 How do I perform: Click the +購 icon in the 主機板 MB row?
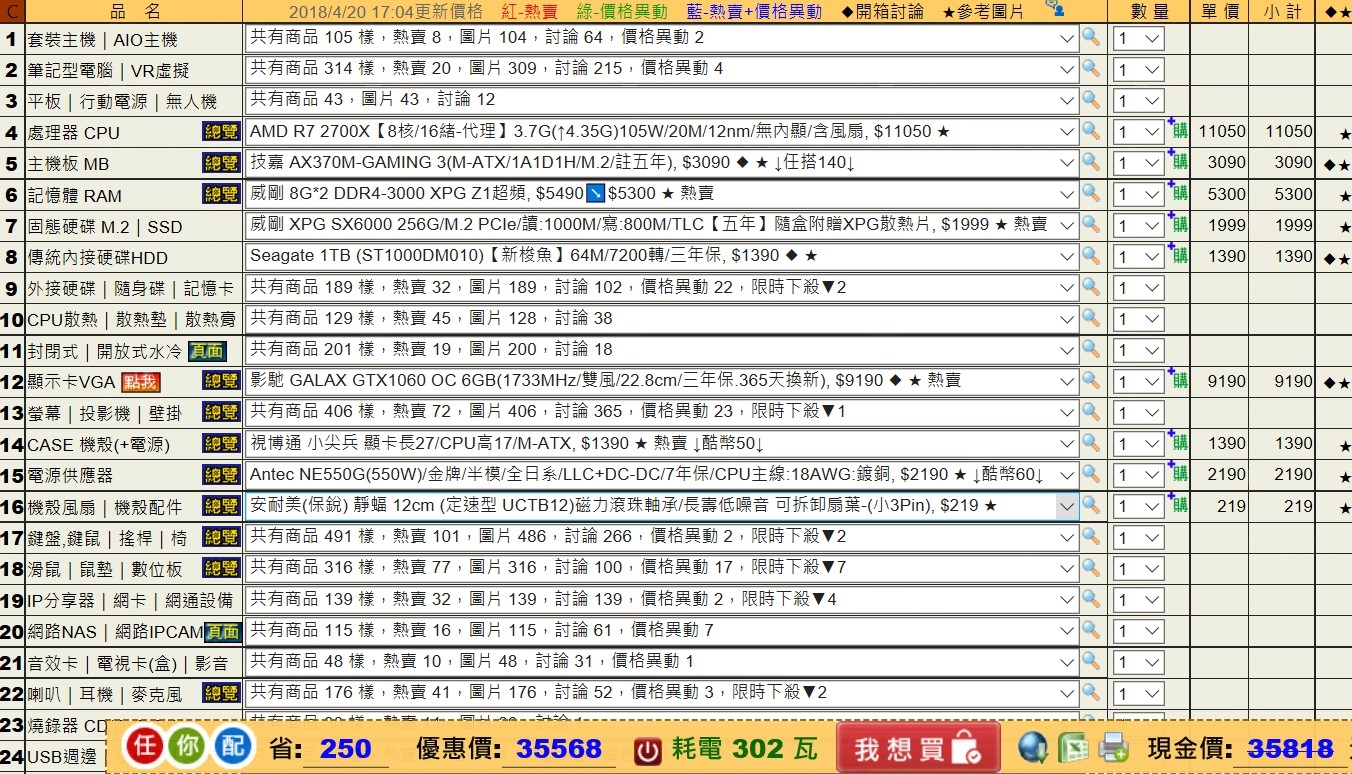tap(1178, 161)
